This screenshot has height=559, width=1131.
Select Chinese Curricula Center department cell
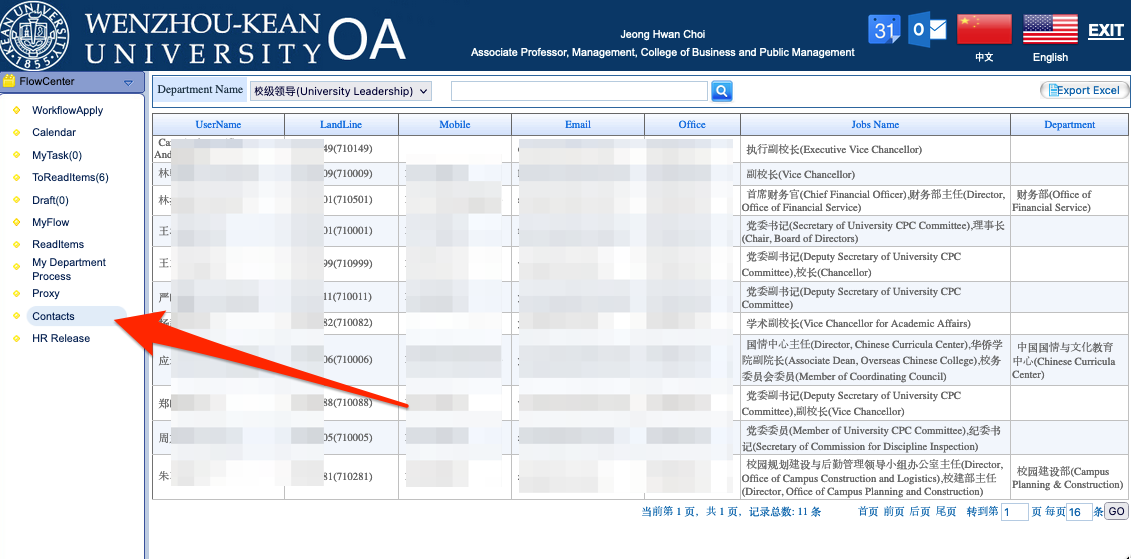[x=1070, y=361]
